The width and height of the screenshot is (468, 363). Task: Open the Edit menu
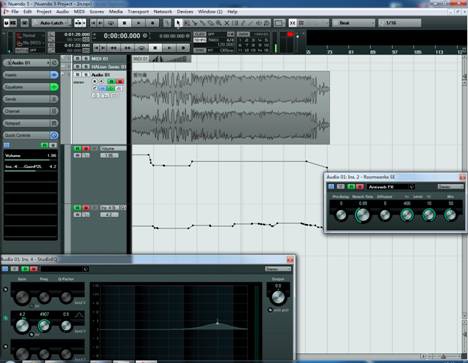pyautogui.click(x=28, y=12)
